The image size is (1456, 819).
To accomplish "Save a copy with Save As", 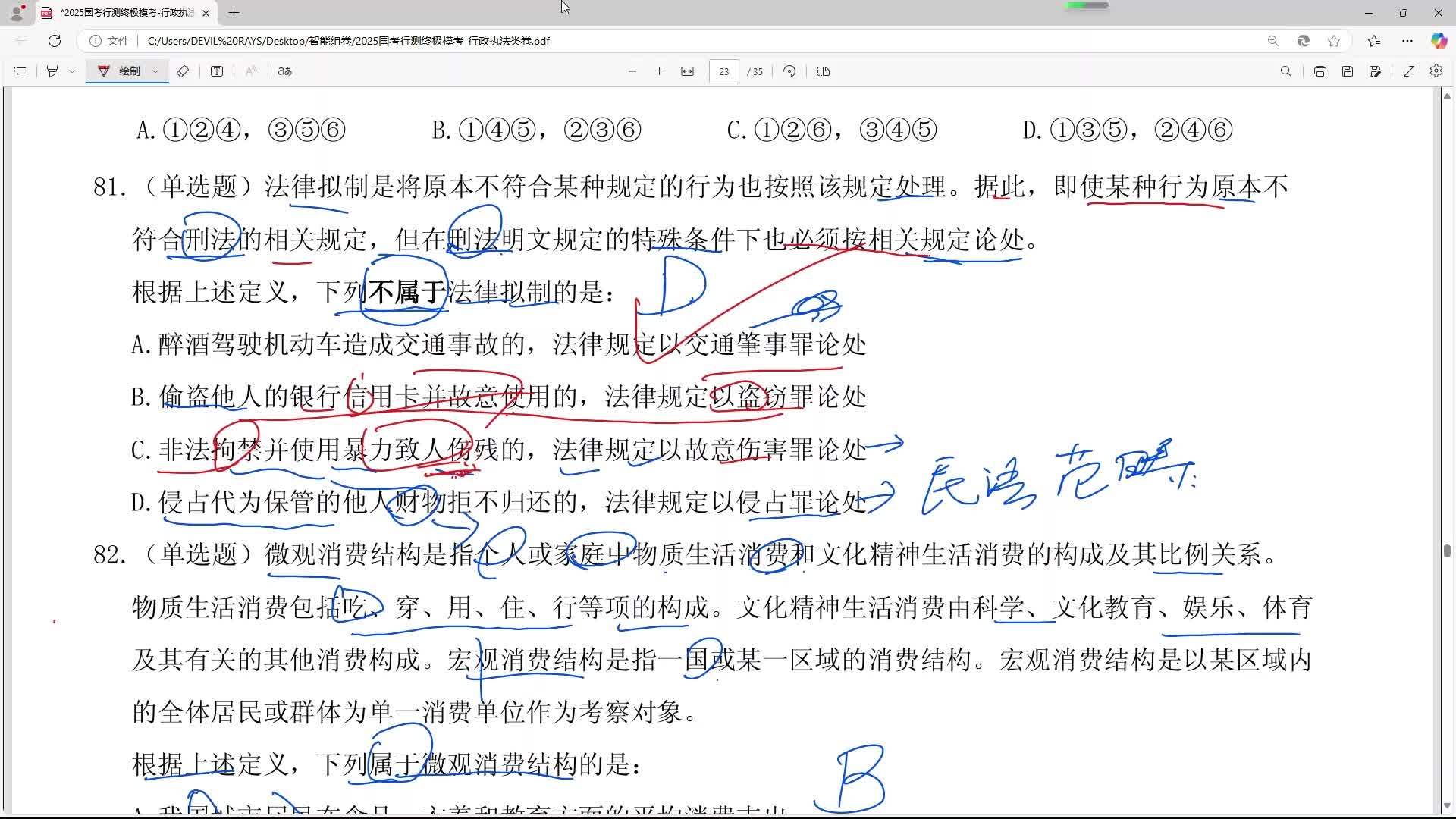I will (x=1375, y=71).
